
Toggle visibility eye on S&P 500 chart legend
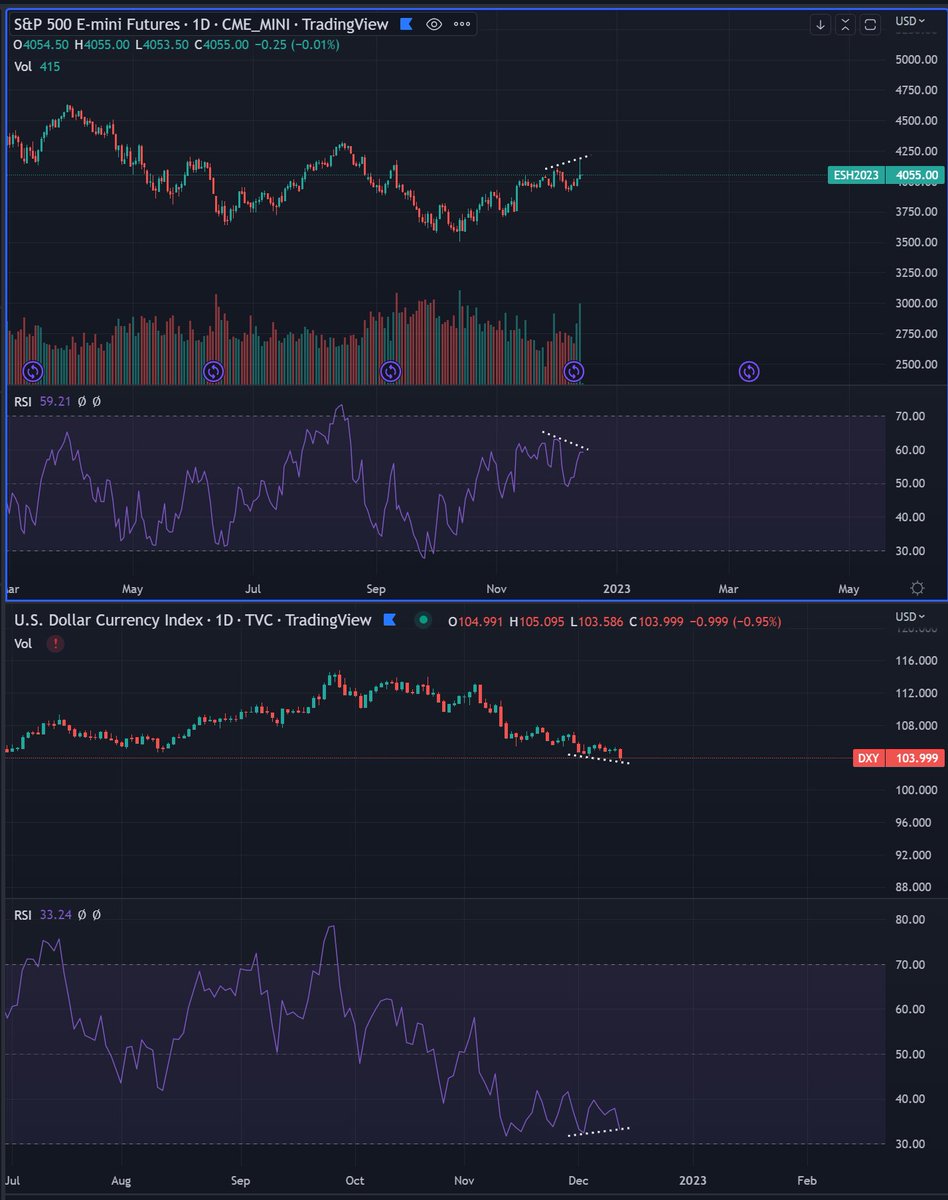tap(434, 24)
